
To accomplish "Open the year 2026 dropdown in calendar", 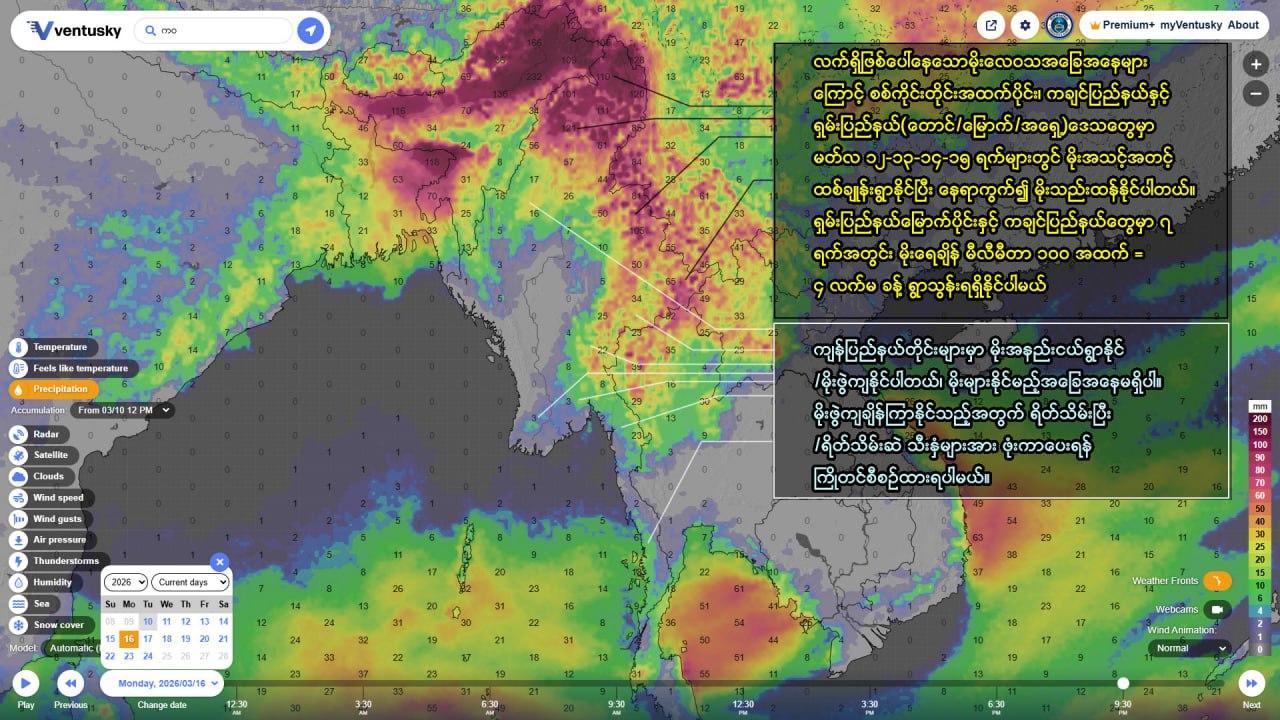I will (127, 582).
